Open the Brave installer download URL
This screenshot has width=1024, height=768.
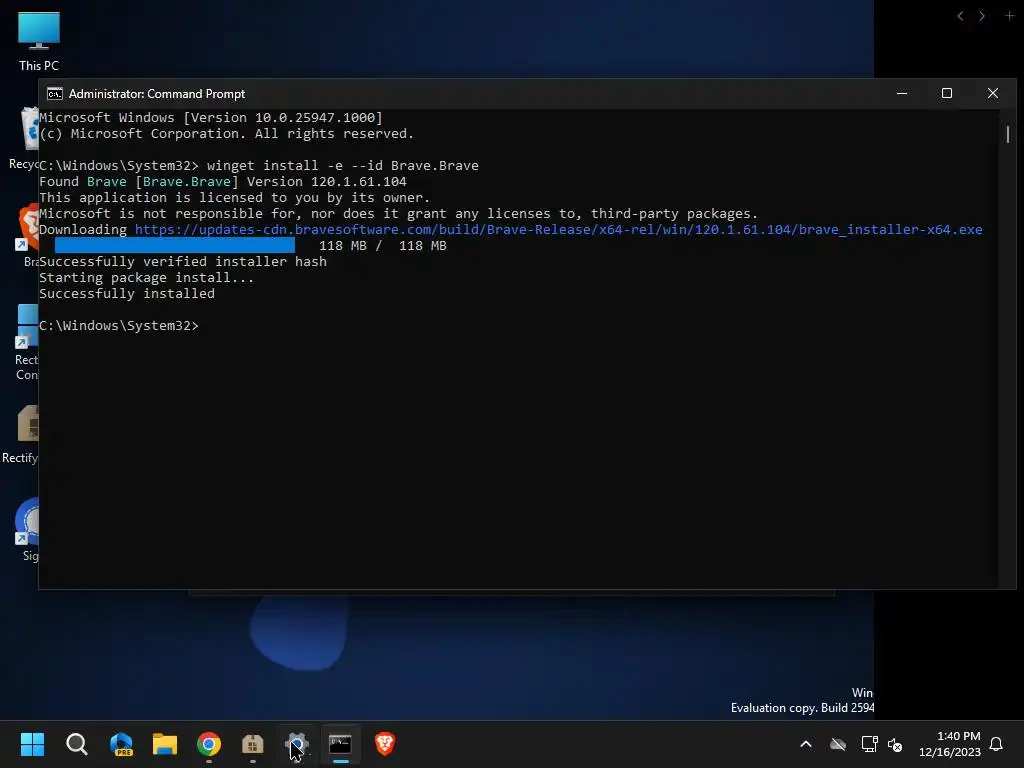pyautogui.click(x=558, y=229)
